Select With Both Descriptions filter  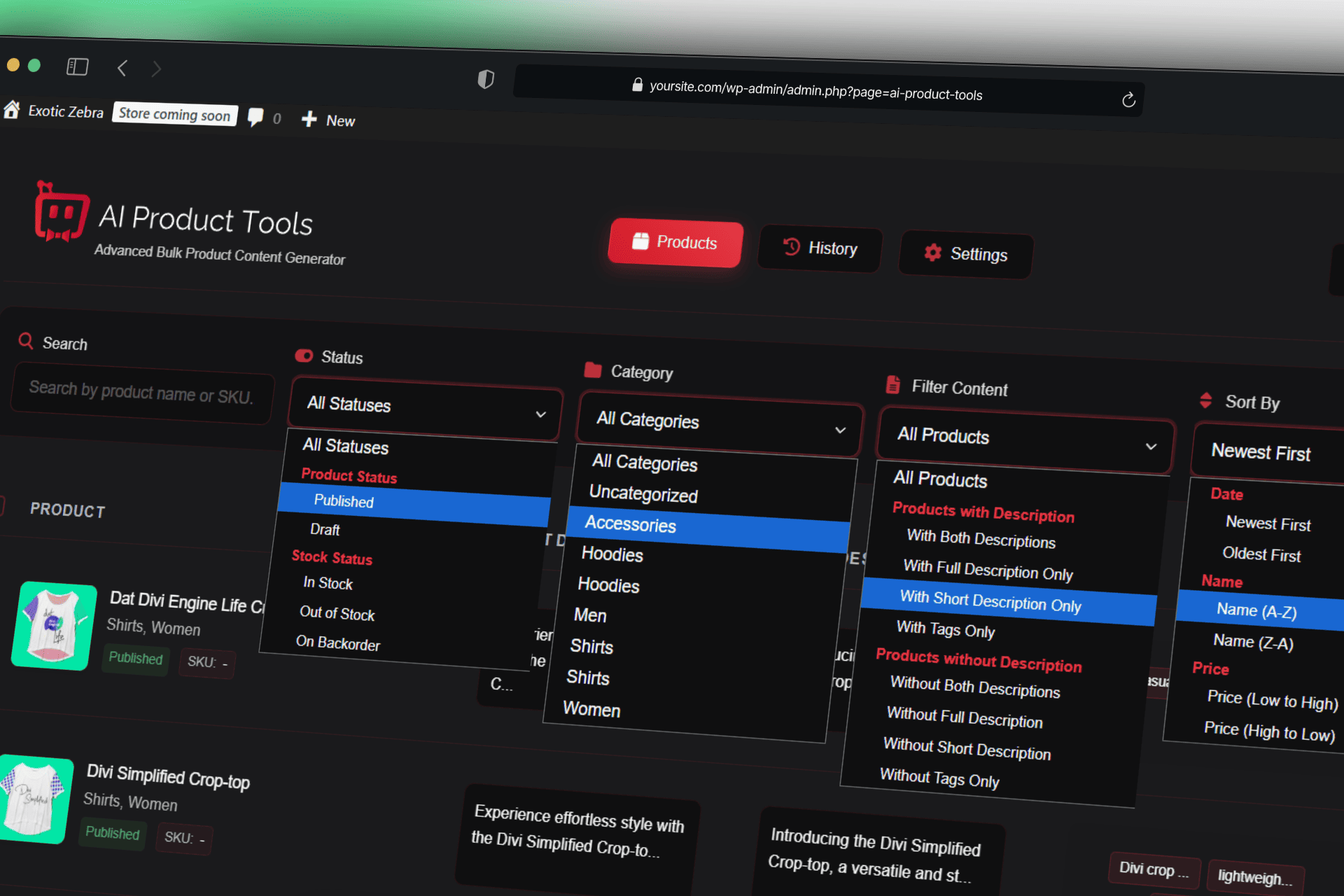pyautogui.click(x=981, y=539)
